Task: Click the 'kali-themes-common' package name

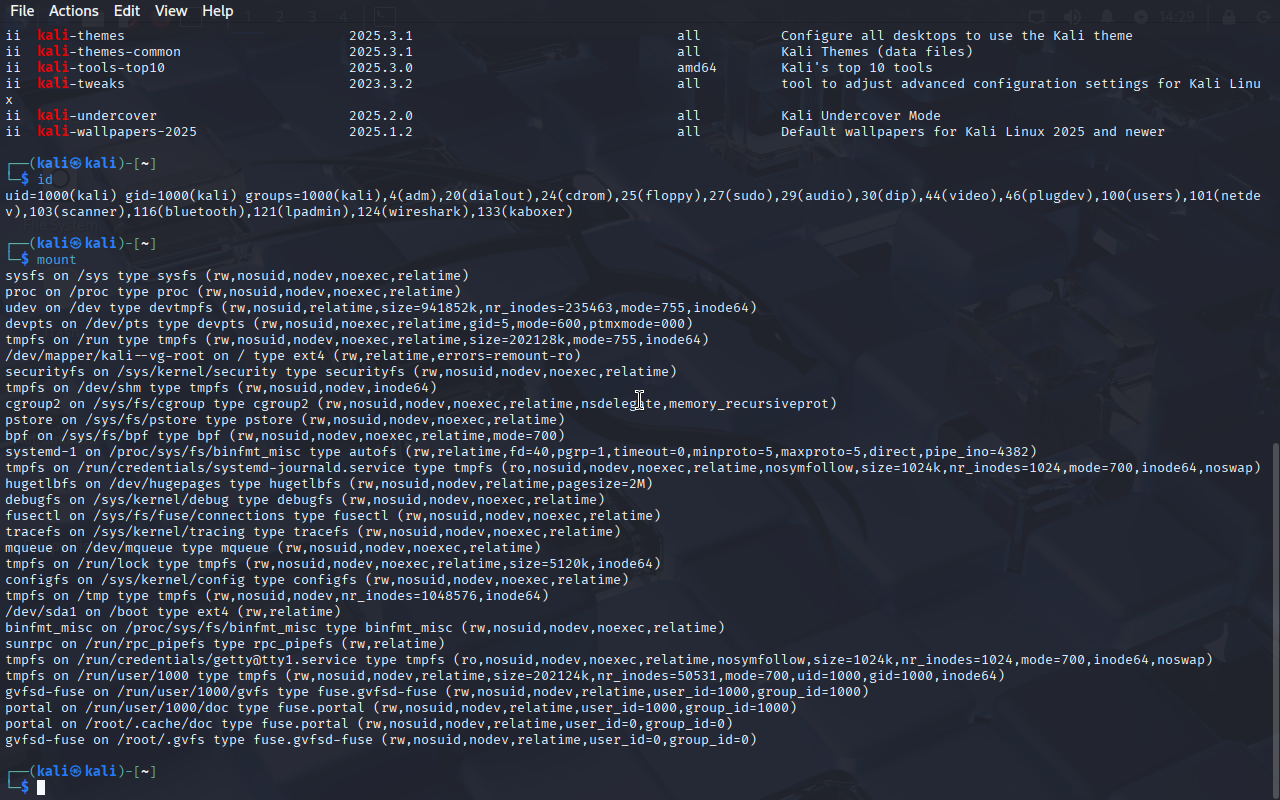Action: point(109,52)
